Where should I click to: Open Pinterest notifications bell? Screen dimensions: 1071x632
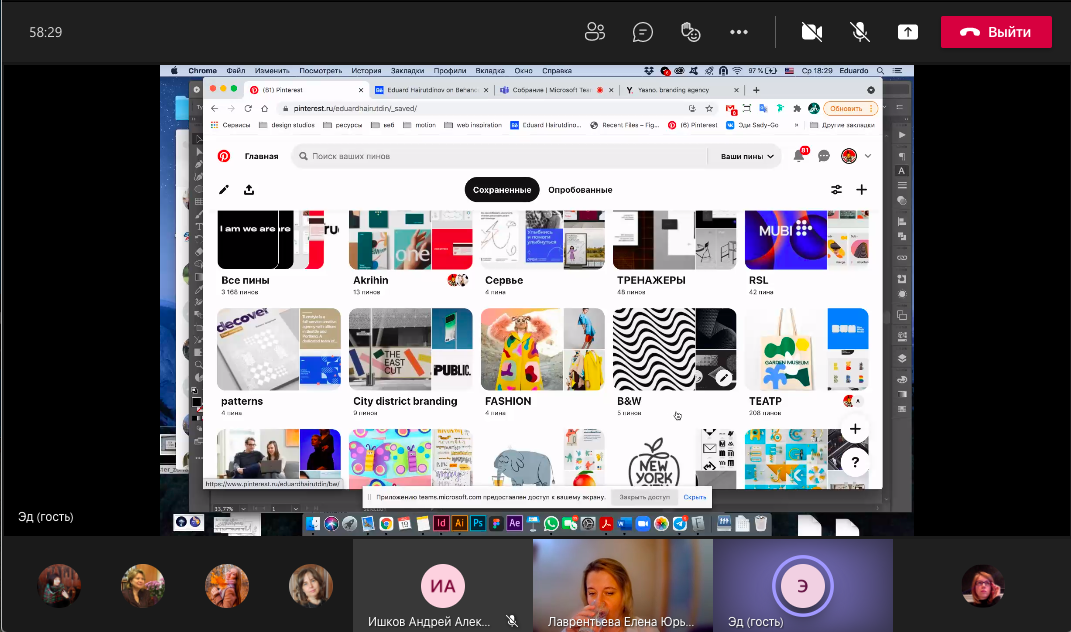(x=799, y=156)
